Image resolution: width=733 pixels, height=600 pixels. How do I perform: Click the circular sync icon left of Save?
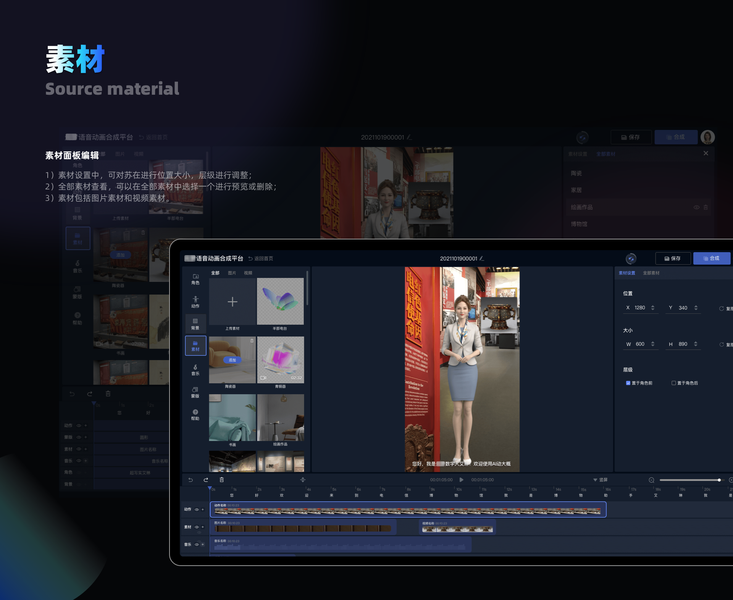[631, 259]
